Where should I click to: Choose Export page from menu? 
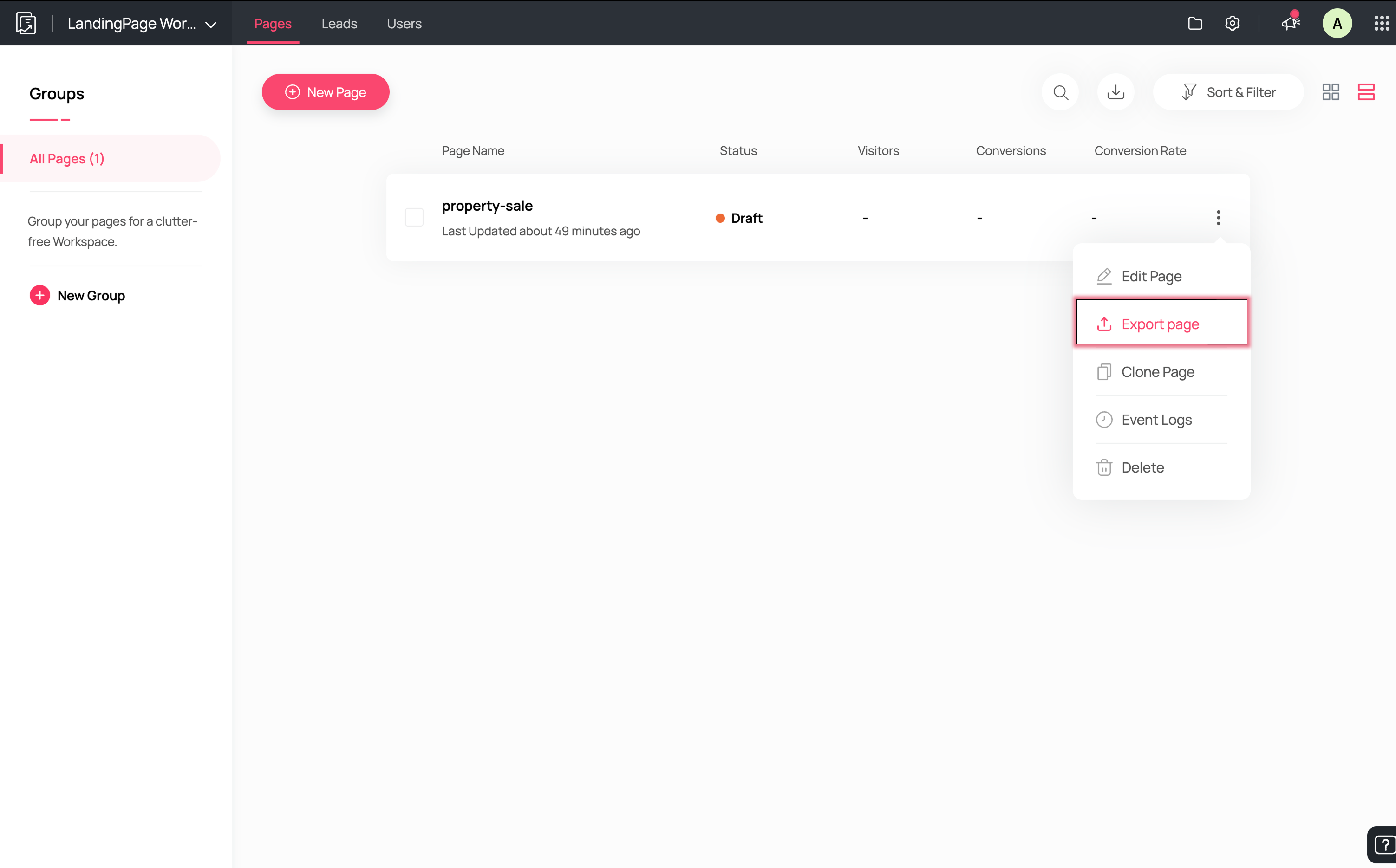coord(1161,324)
